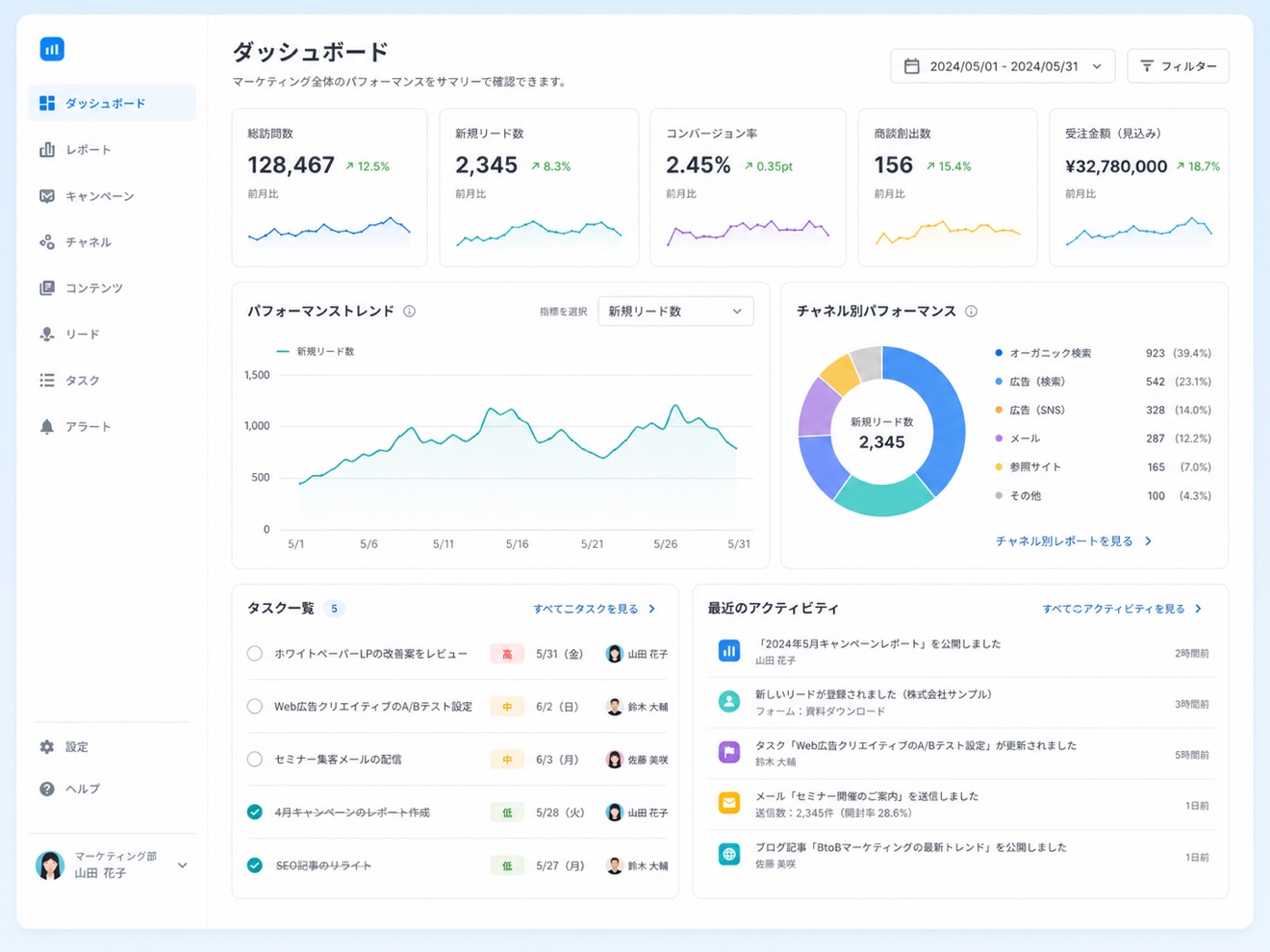
Task: Click the ¥32,780,000 order amount
Action: [x=1116, y=166]
